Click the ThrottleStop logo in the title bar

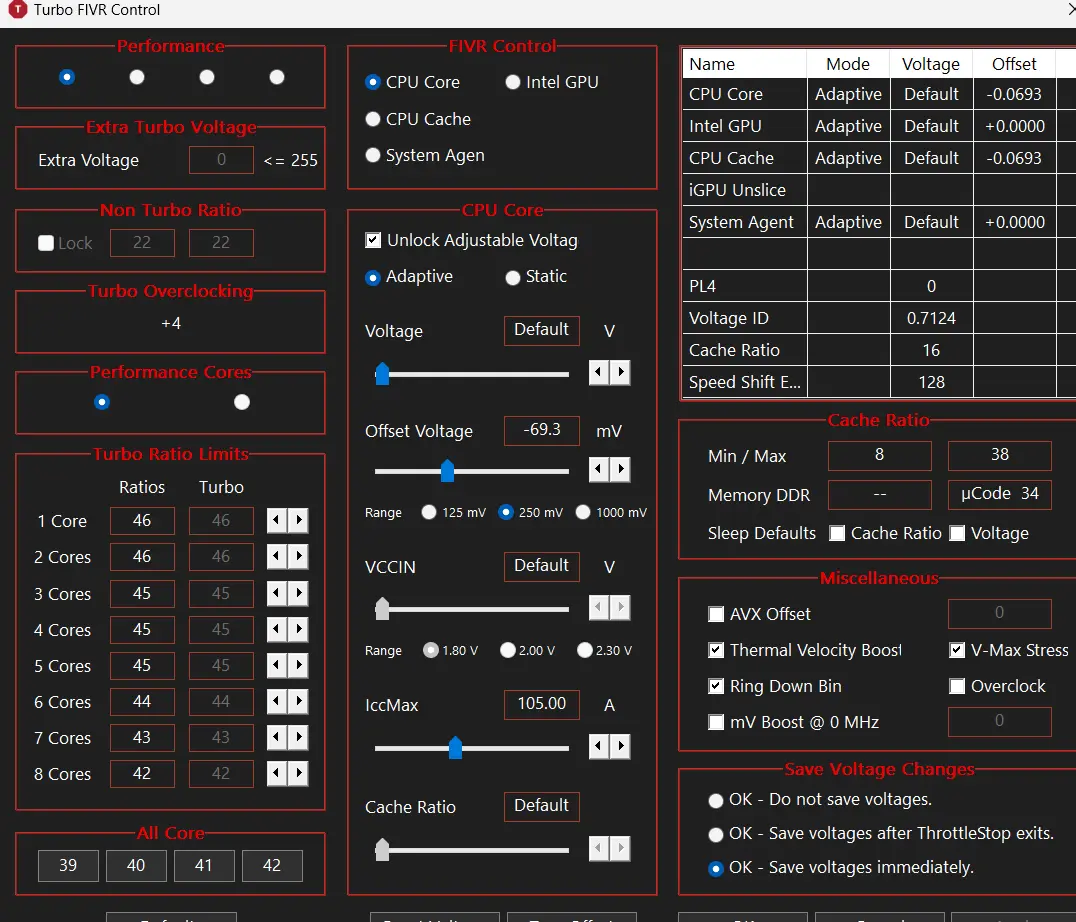point(17,10)
